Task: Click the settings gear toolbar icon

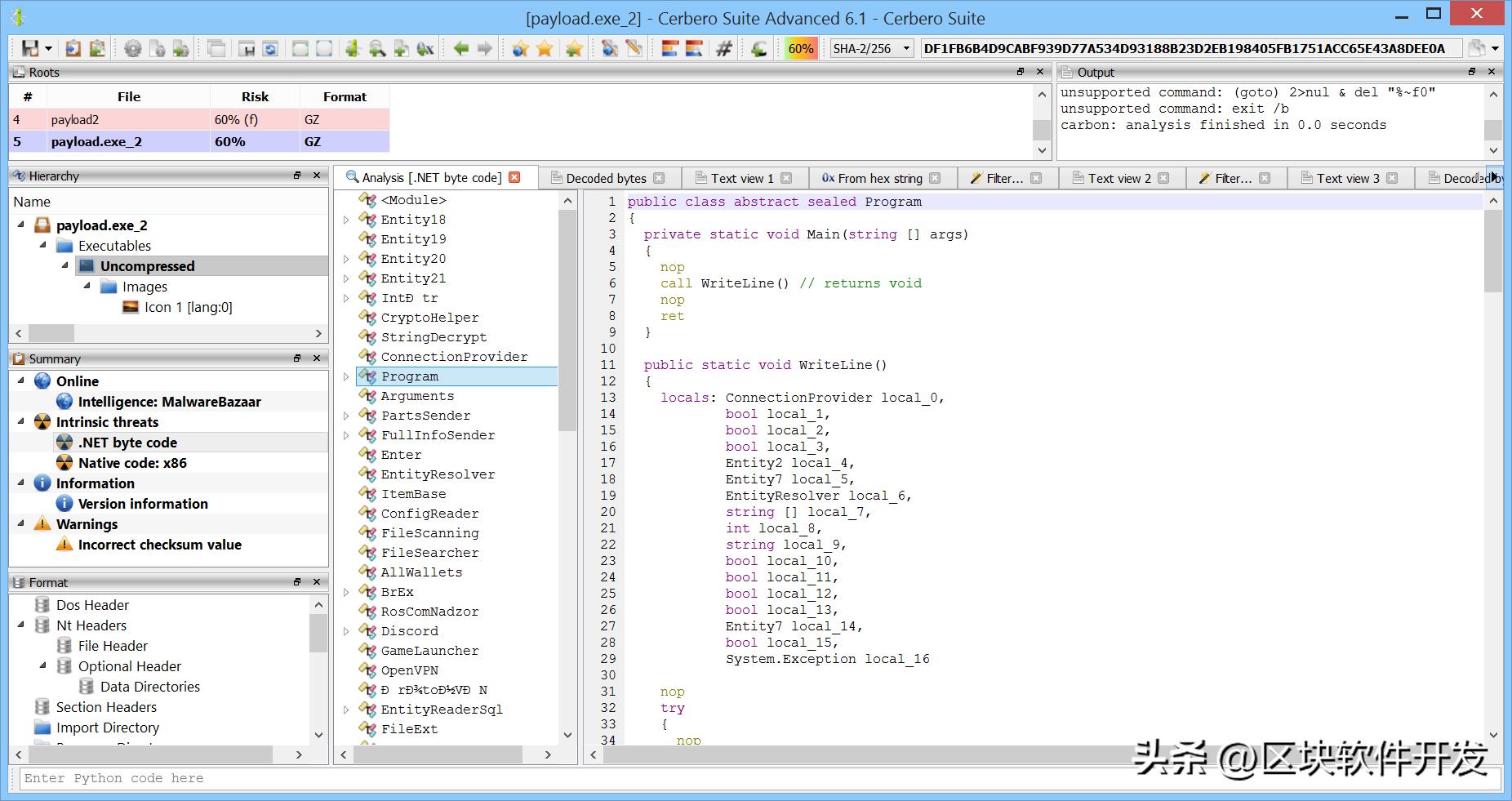Action: [x=132, y=48]
